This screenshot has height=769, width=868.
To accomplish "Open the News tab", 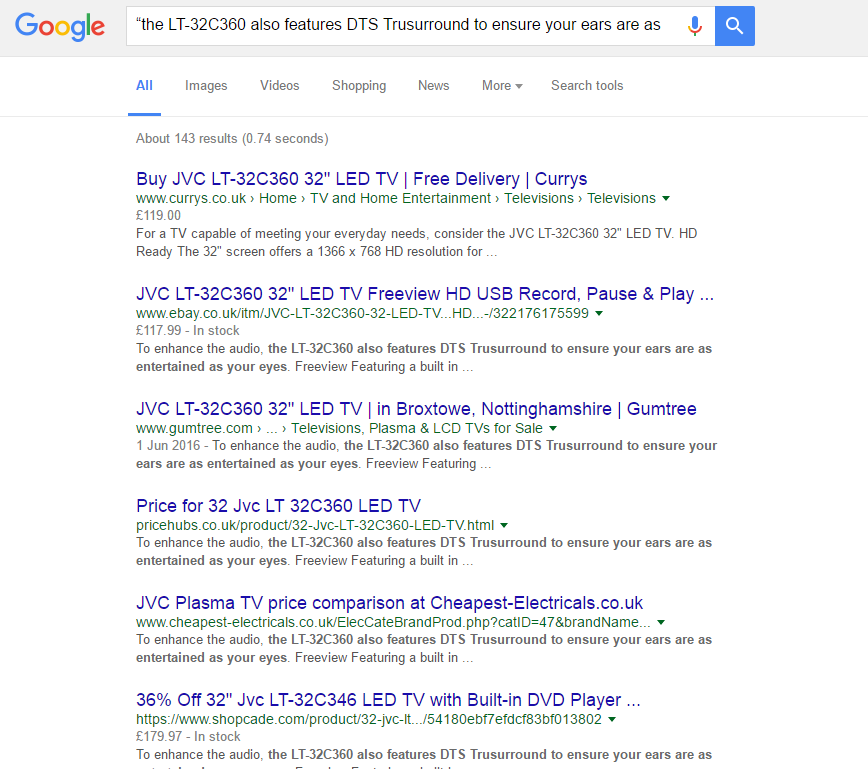I will 433,86.
